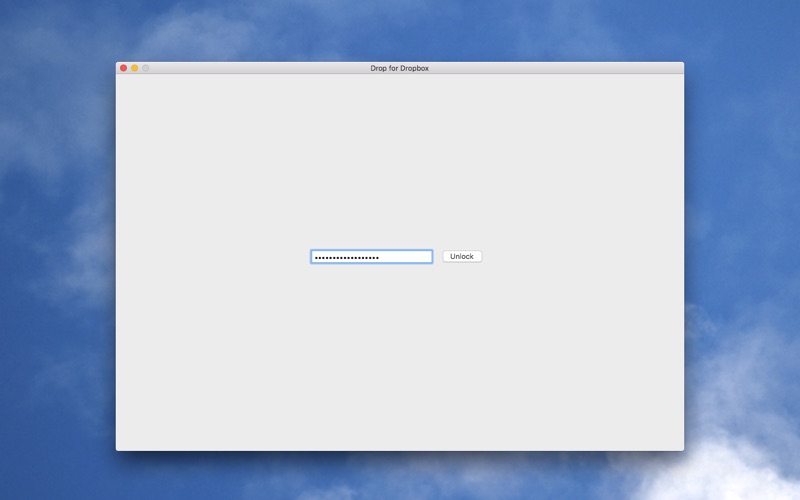
Task: Click the 'Drop for Dropbox' window title
Action: pyautogui.click(x=399, y=68)
